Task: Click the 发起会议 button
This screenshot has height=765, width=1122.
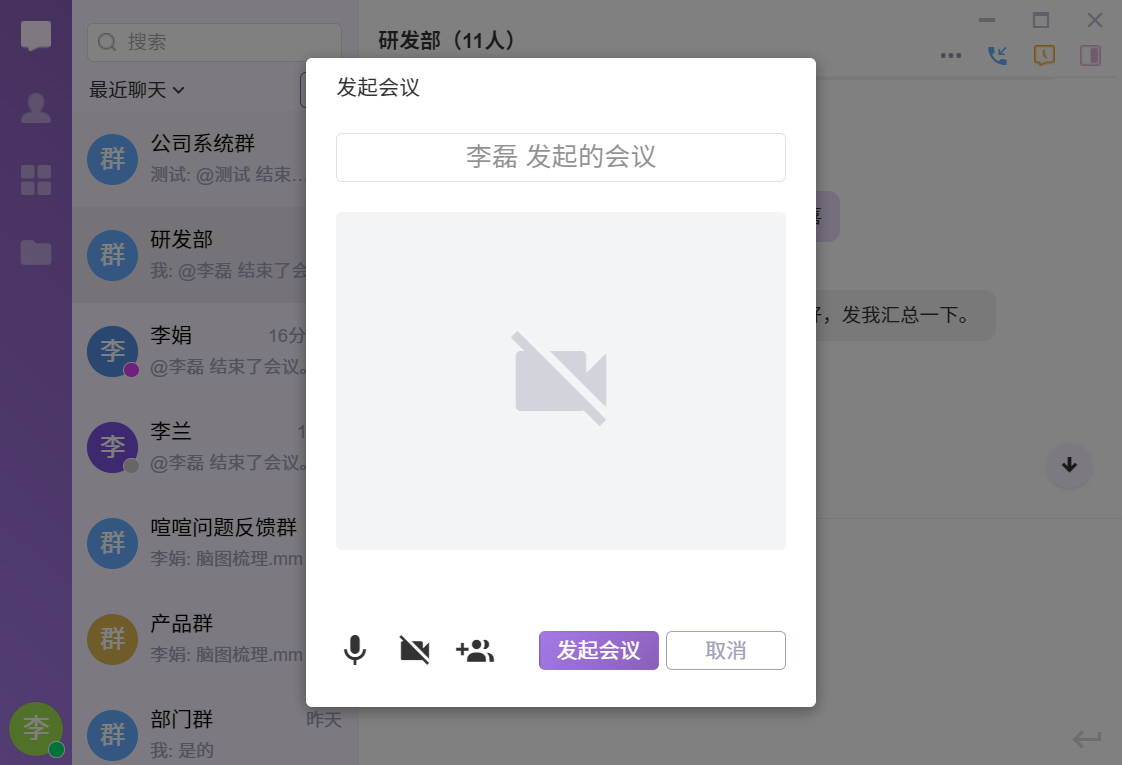Action: pyautogui.click(x=598, y=650)
